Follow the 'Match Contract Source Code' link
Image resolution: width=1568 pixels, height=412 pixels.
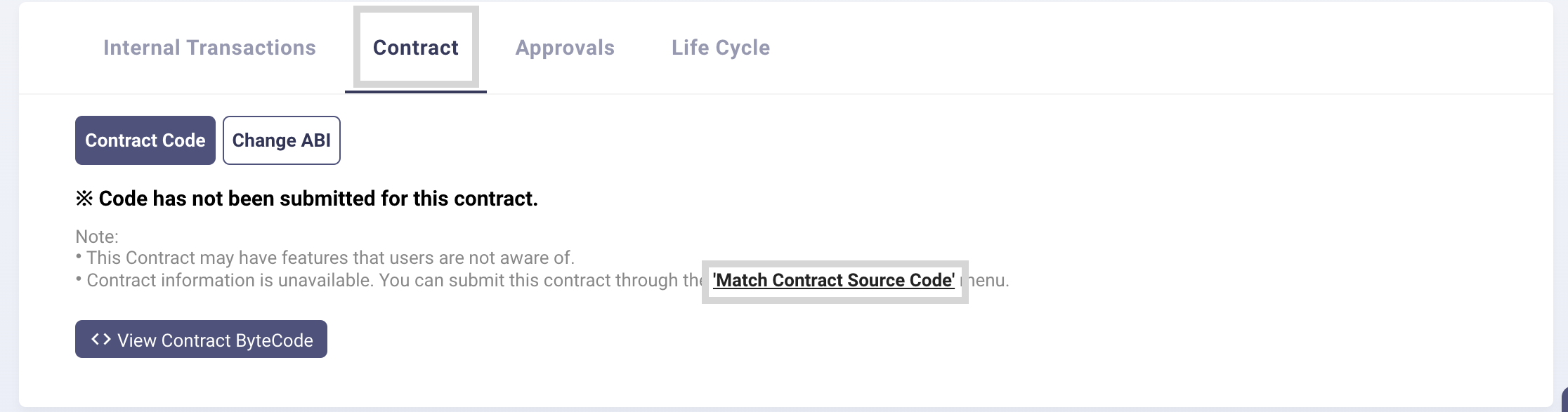[833, 281]
